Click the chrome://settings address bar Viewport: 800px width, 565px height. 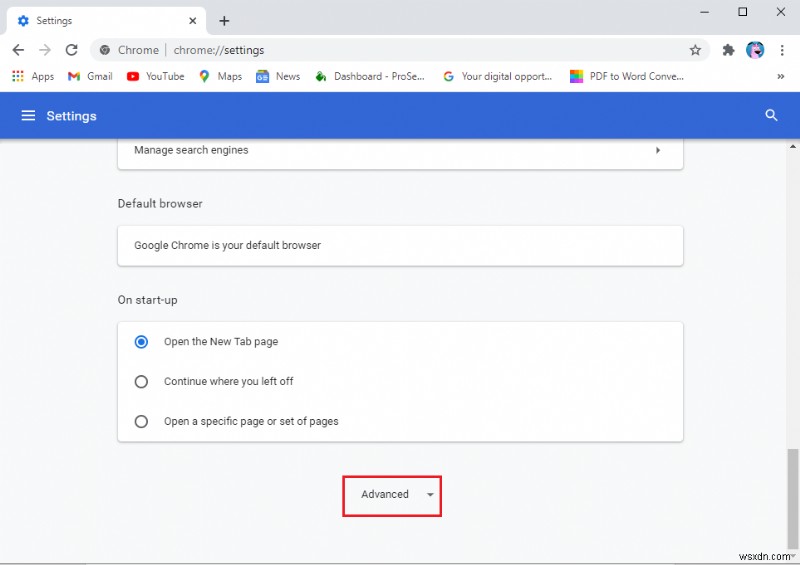(399, 50)
